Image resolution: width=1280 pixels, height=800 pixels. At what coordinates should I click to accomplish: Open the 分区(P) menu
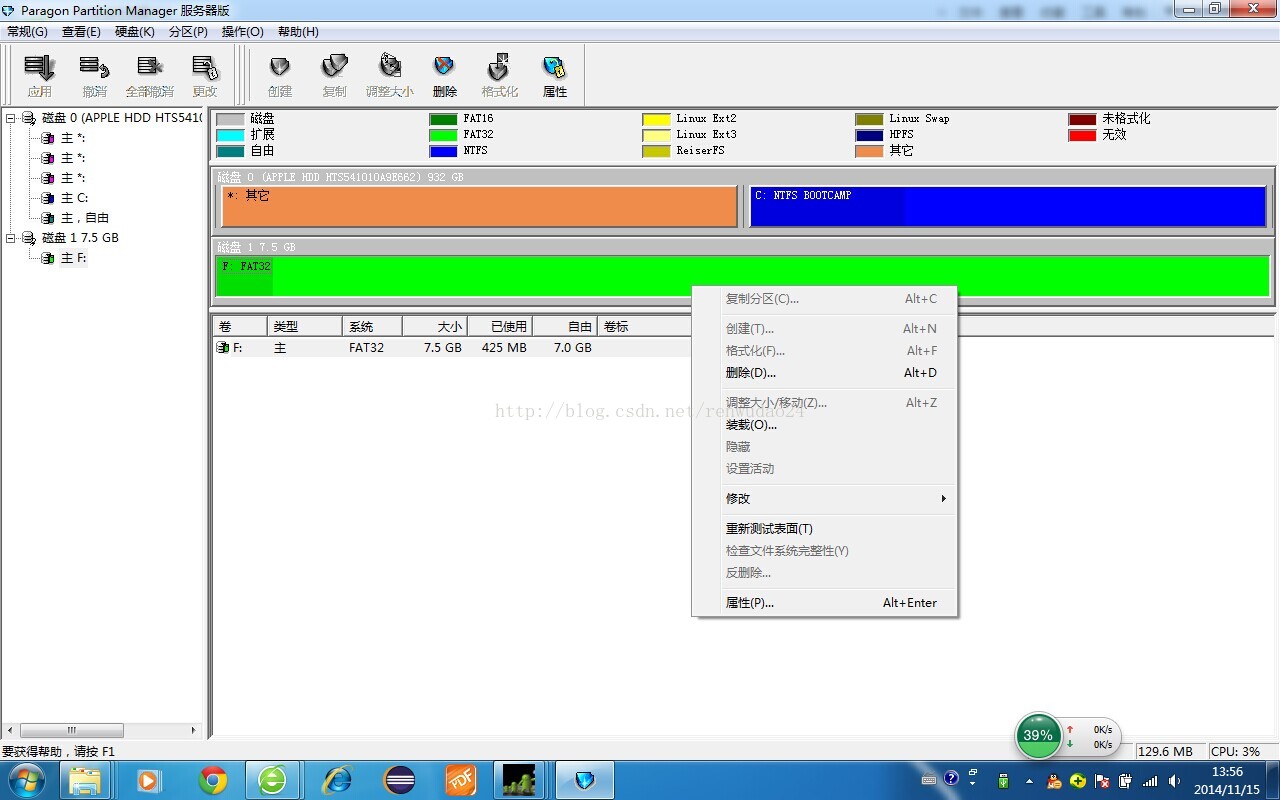(x=188, y=32)
